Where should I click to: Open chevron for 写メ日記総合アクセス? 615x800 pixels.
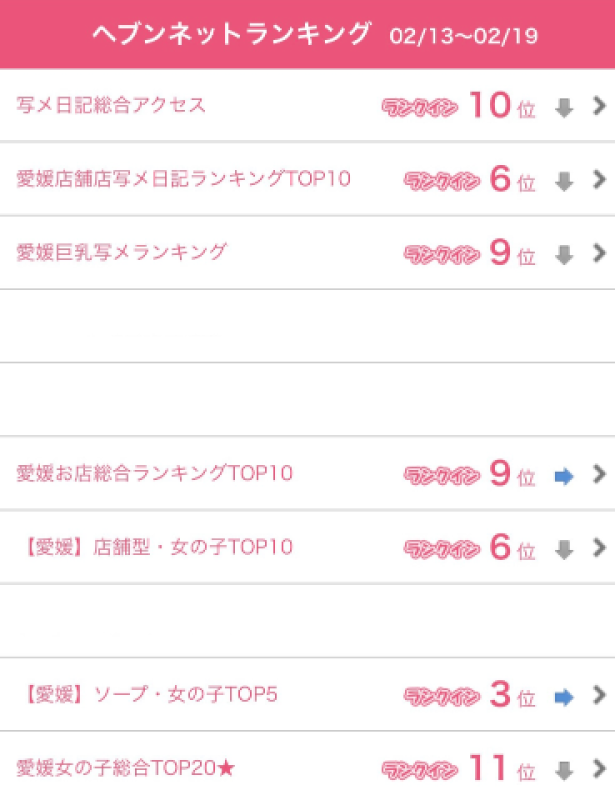coord(599,106)
